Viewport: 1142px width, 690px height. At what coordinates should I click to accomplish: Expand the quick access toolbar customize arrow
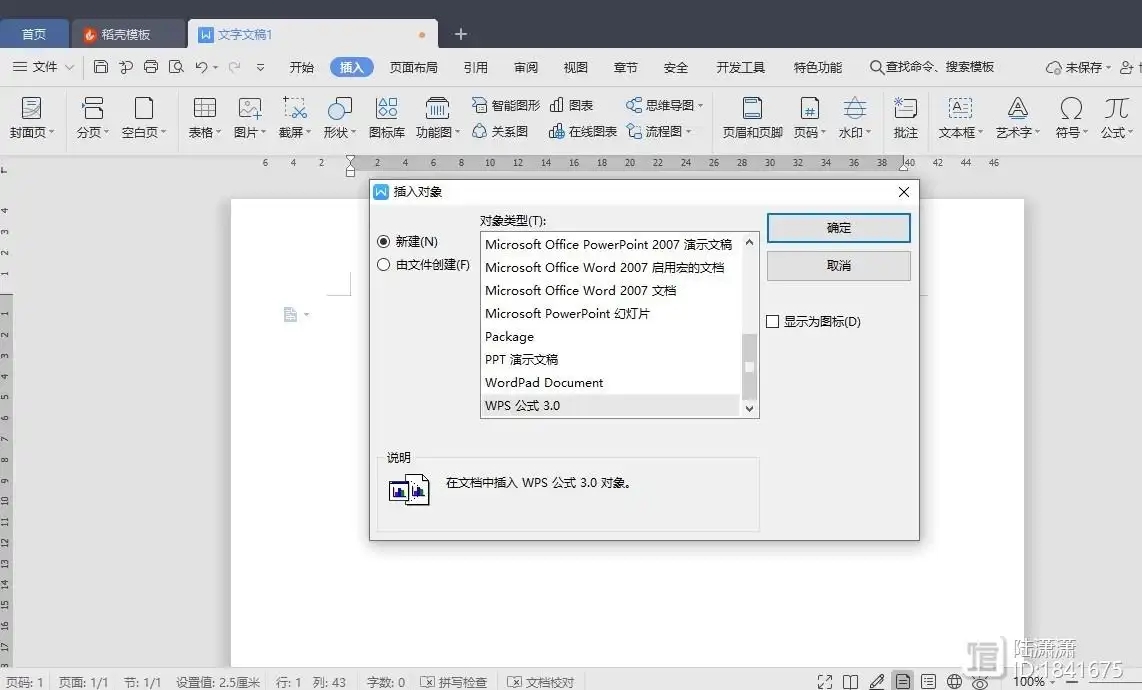pos(260,67)
